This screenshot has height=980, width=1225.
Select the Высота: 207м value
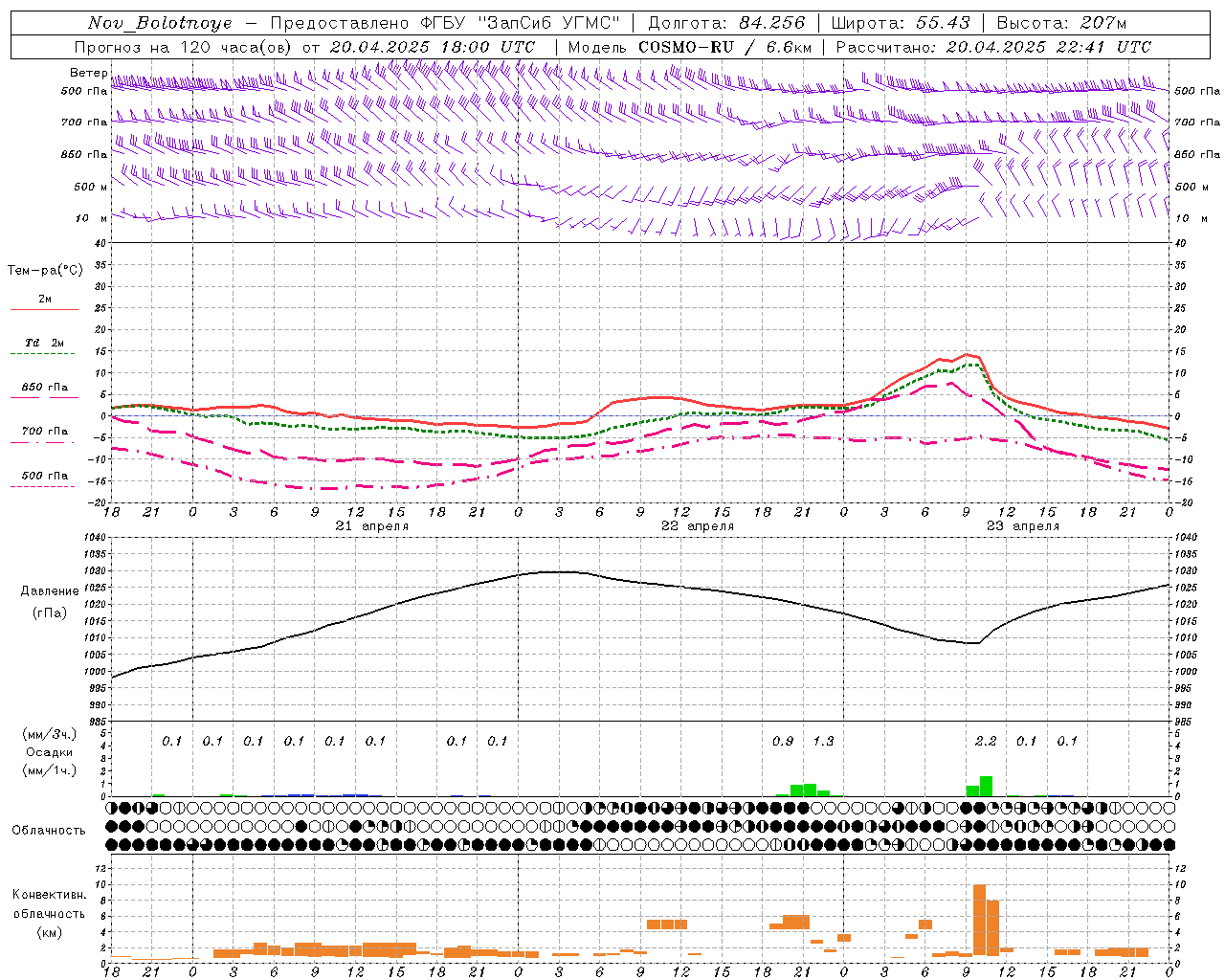pyautogui.click(x=1061, y=23)
